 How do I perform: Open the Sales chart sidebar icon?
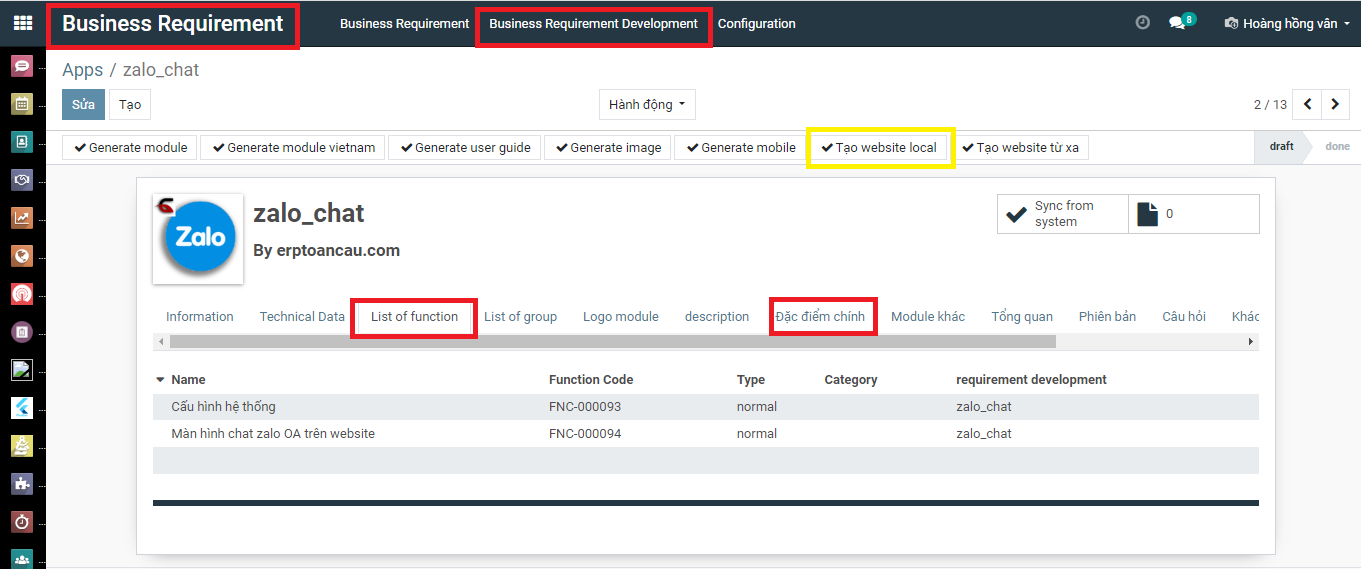(x=22, y=218)
